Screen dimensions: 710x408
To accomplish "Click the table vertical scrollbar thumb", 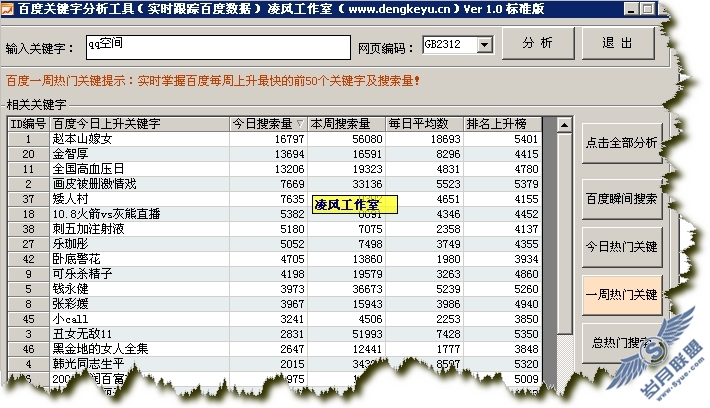I will tap(564, 233).
